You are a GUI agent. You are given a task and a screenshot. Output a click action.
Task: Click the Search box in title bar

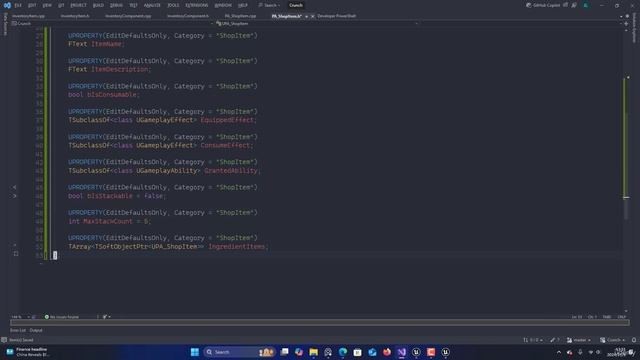pyautogui.click(x=269, y=5)
